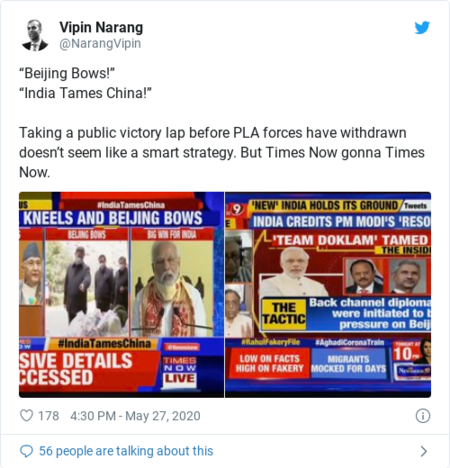The height and width of the screenshot is (468, 450).
Task: Click the 'Beijing Bows!' quoted line
Action: tap(67, 73)
